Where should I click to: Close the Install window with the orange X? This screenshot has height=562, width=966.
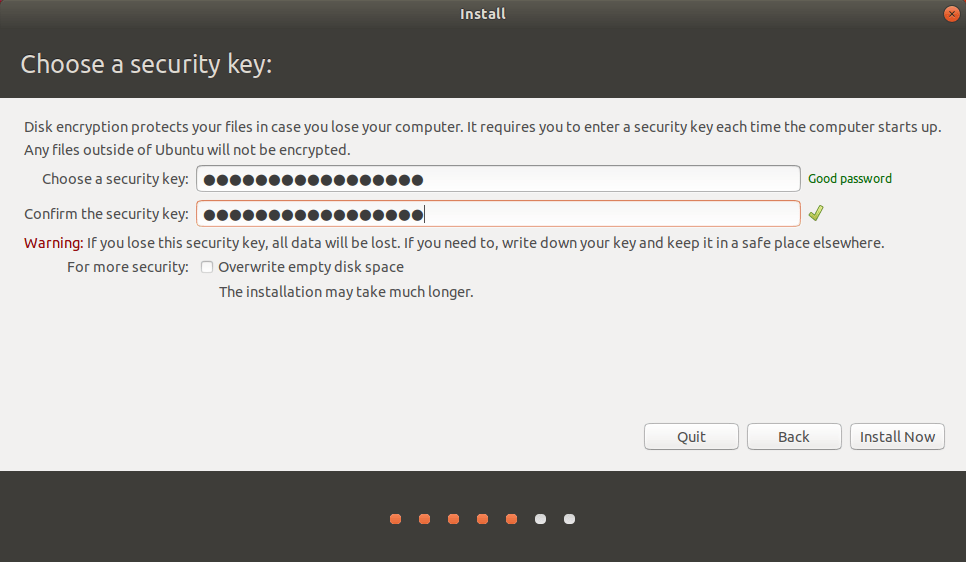click(x=951, y=14)
